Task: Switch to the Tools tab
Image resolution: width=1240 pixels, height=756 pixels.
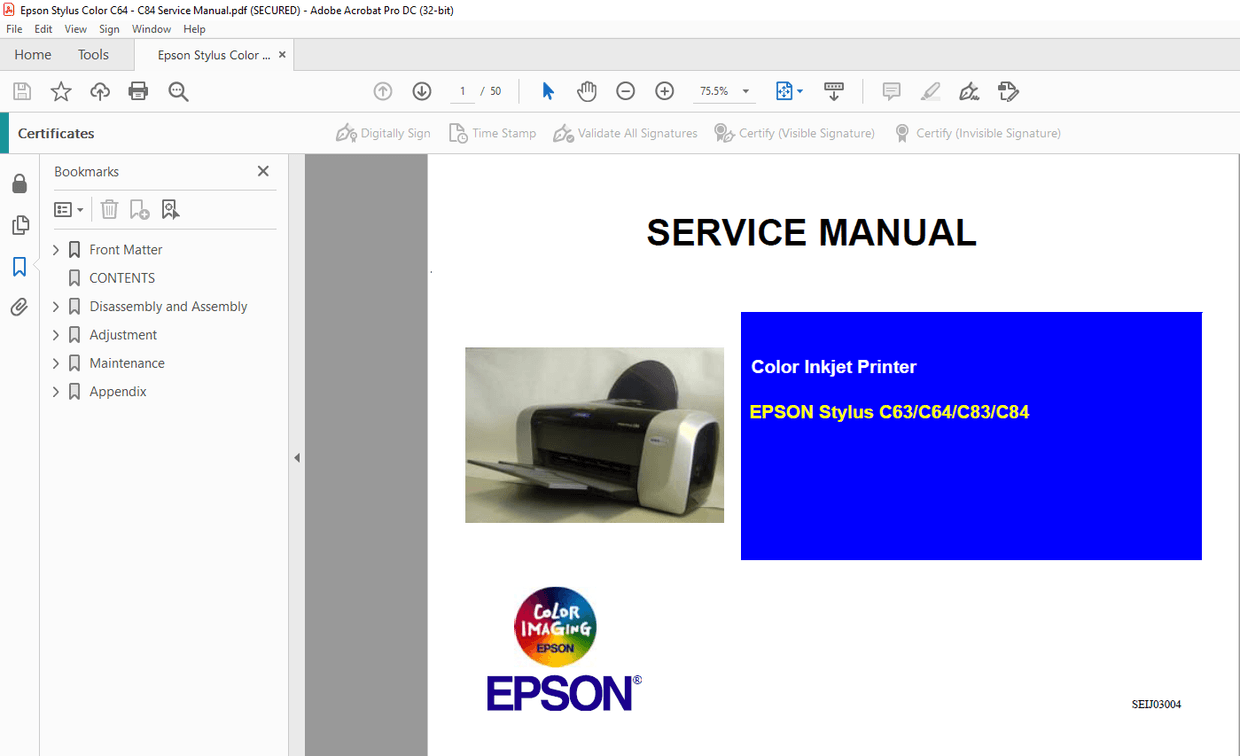Action: [93, 54]
